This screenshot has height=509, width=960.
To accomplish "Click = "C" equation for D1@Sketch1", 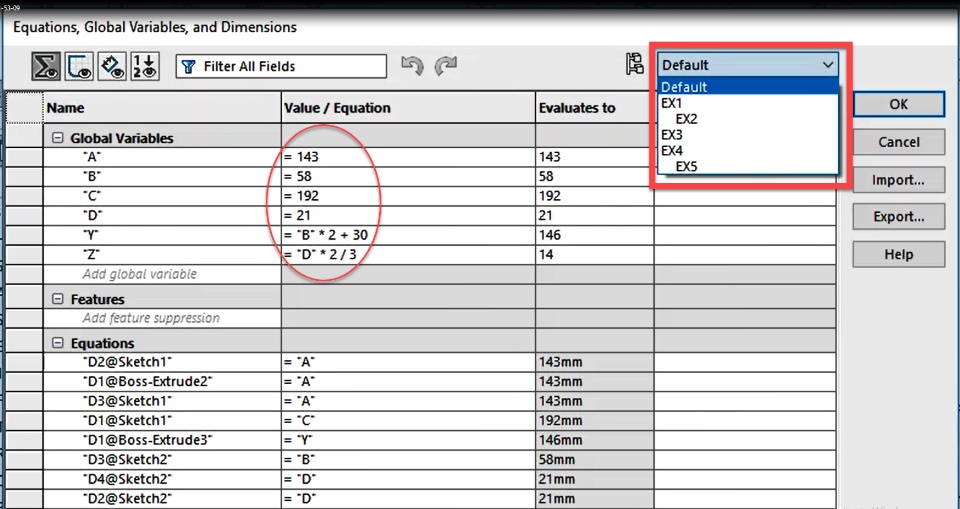I will click(408, 421).
